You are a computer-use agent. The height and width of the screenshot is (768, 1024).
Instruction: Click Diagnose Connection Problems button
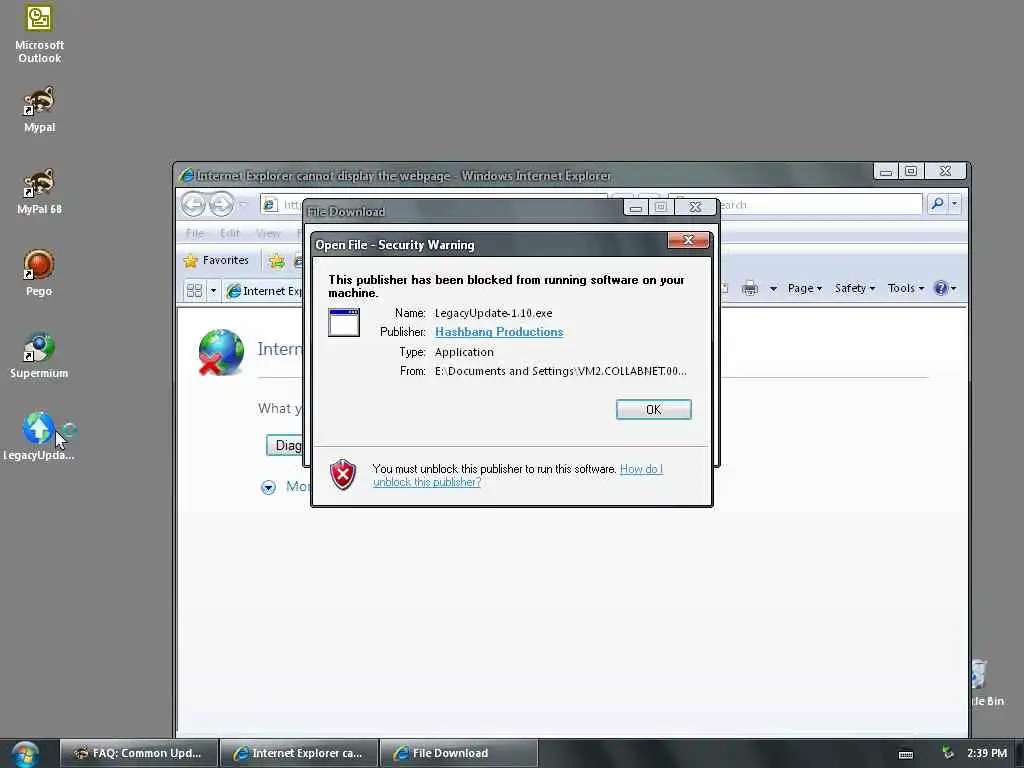pos(285,445)
